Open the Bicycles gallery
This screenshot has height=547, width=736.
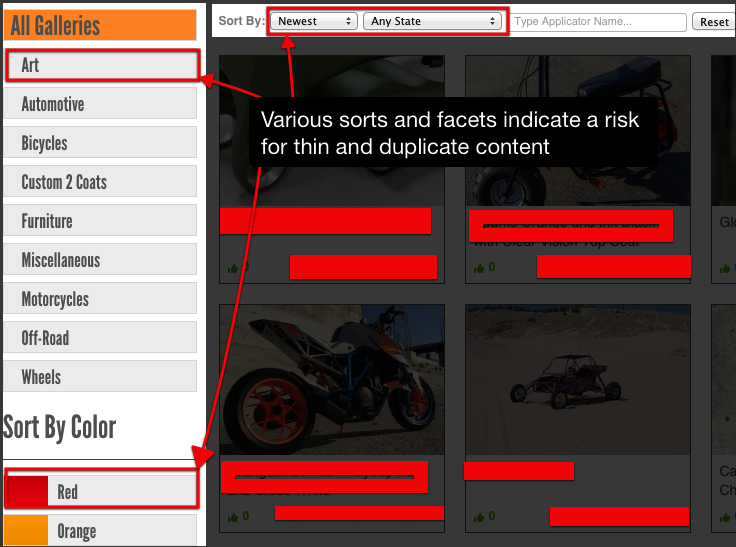coord(100,143)
